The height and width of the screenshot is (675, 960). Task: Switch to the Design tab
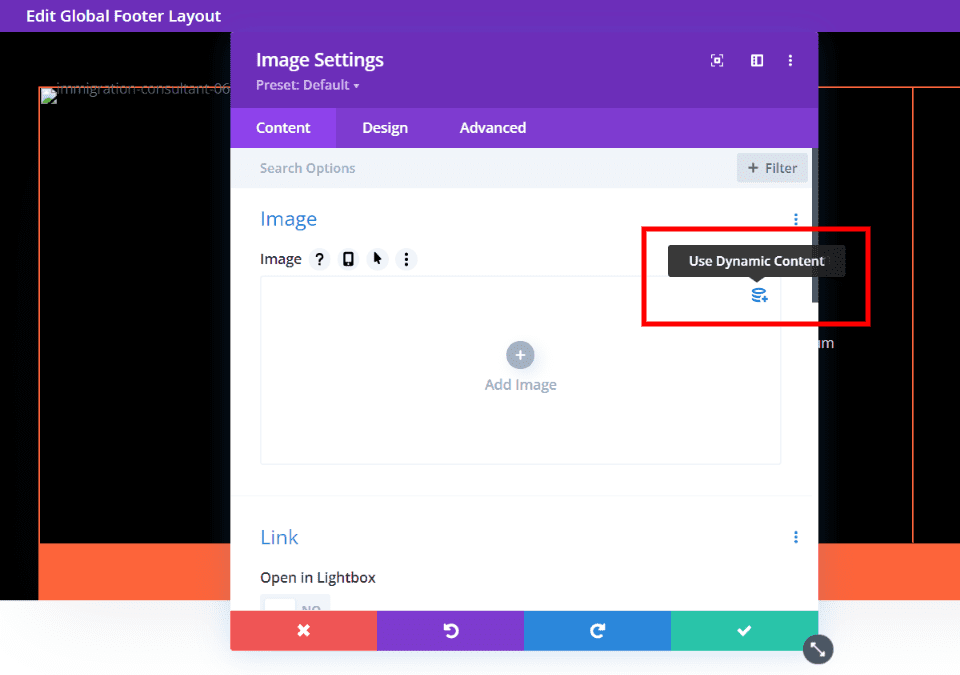385,127
